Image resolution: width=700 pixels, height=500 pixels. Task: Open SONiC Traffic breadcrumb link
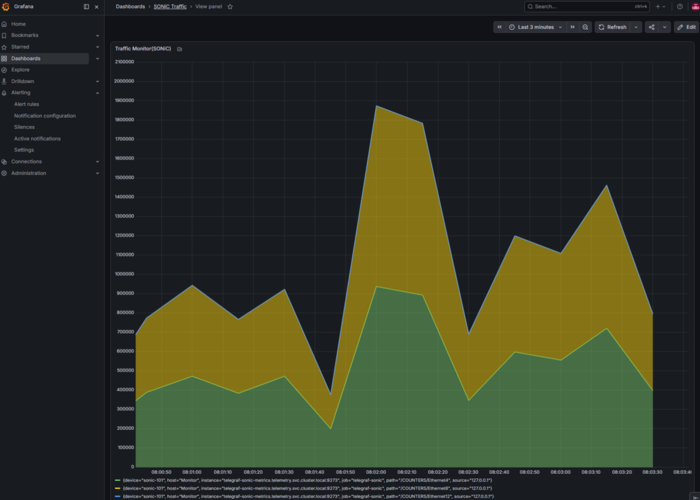click(x=170, y=7)
